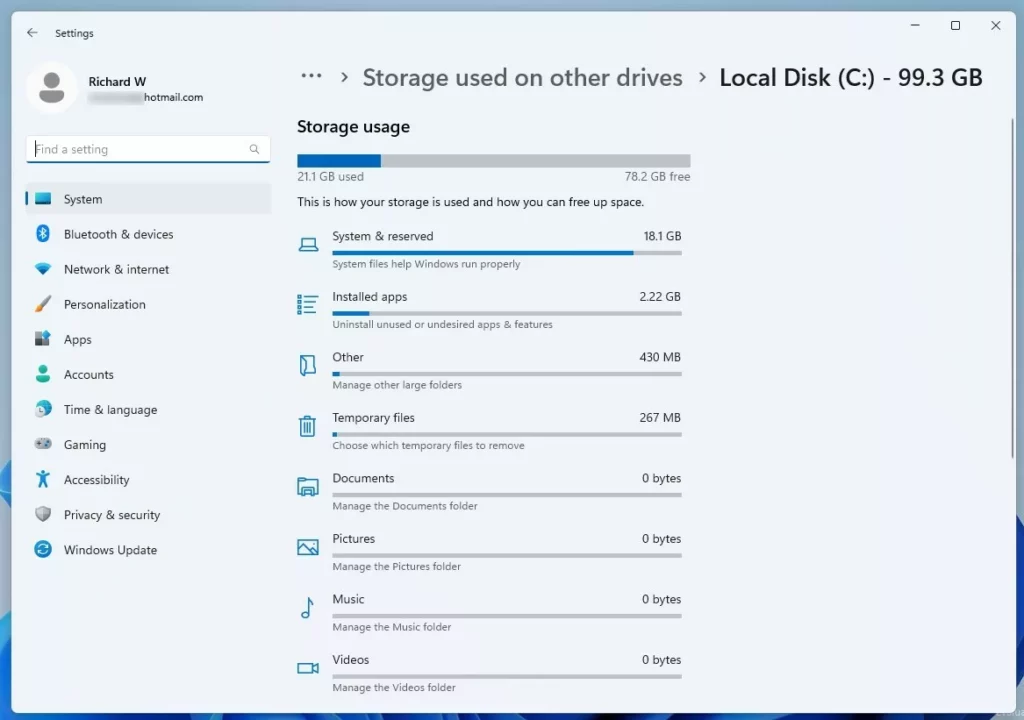
Task: Open Other storage category
Action: point(490,370)
